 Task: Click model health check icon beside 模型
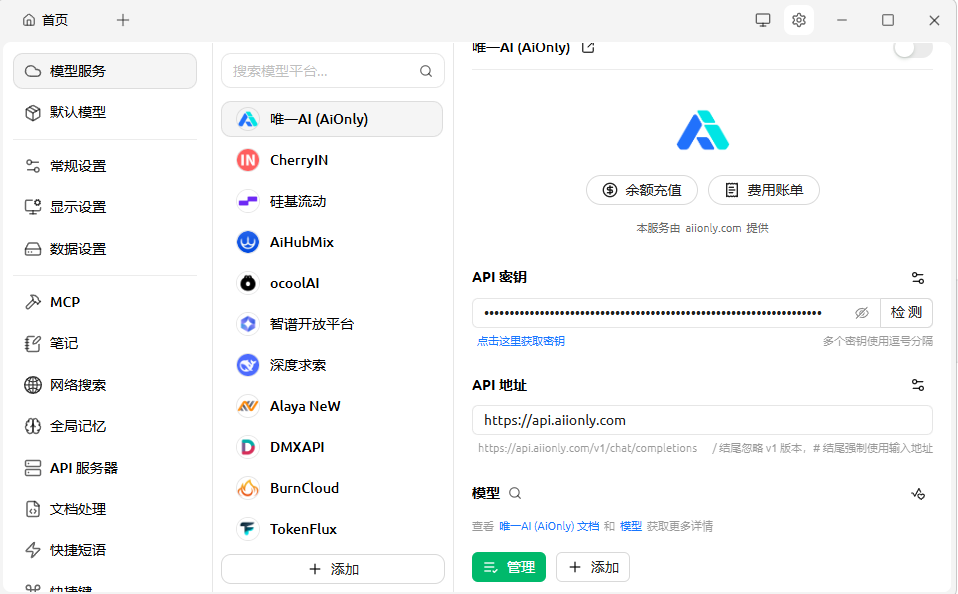tap(918, 494)
